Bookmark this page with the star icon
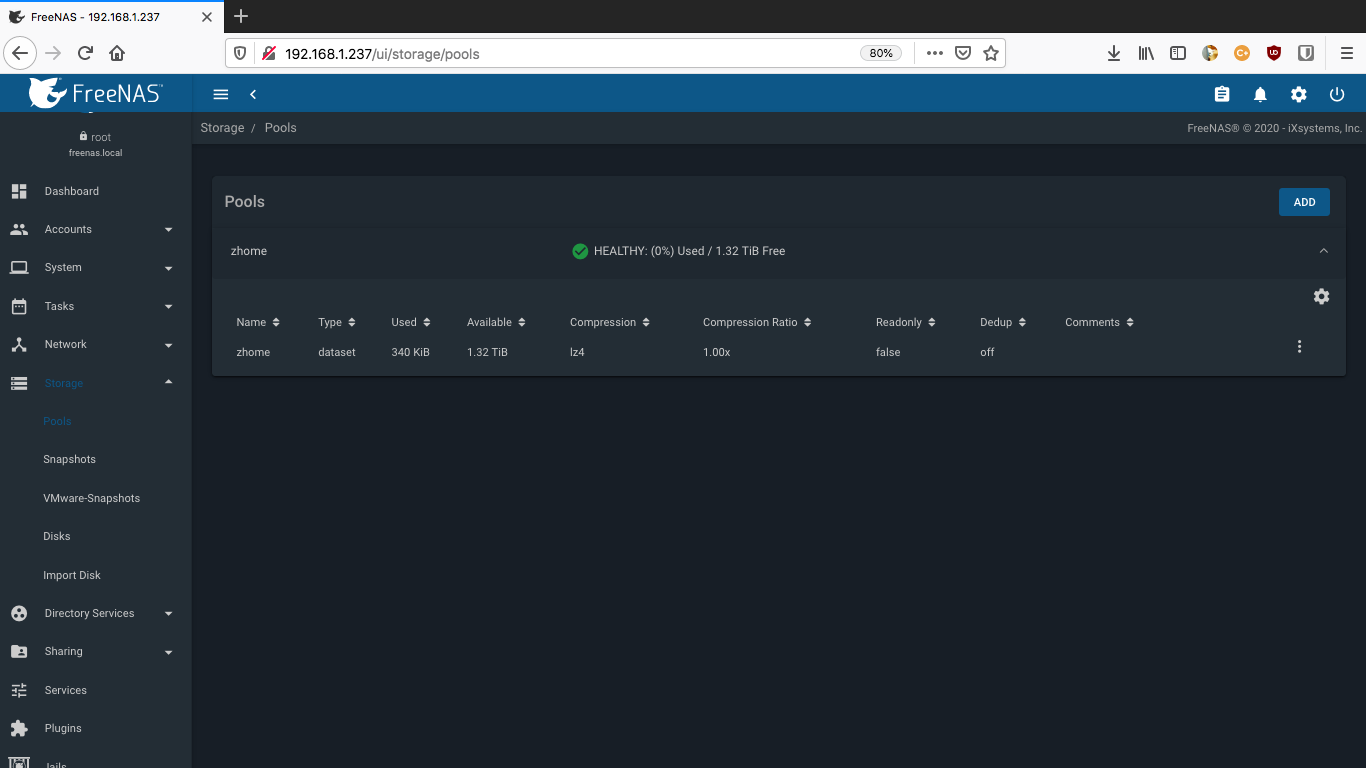This screenshot has width=1366, height=768. [x=991, y=53]
